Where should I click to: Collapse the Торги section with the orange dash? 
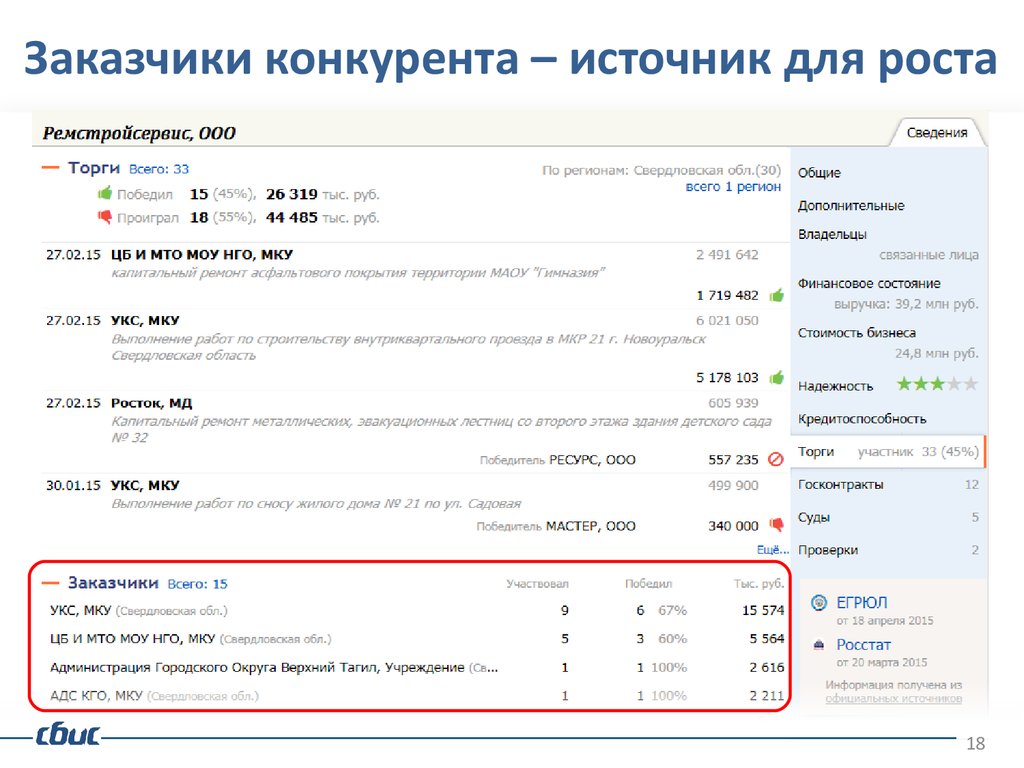coord(51,168)
